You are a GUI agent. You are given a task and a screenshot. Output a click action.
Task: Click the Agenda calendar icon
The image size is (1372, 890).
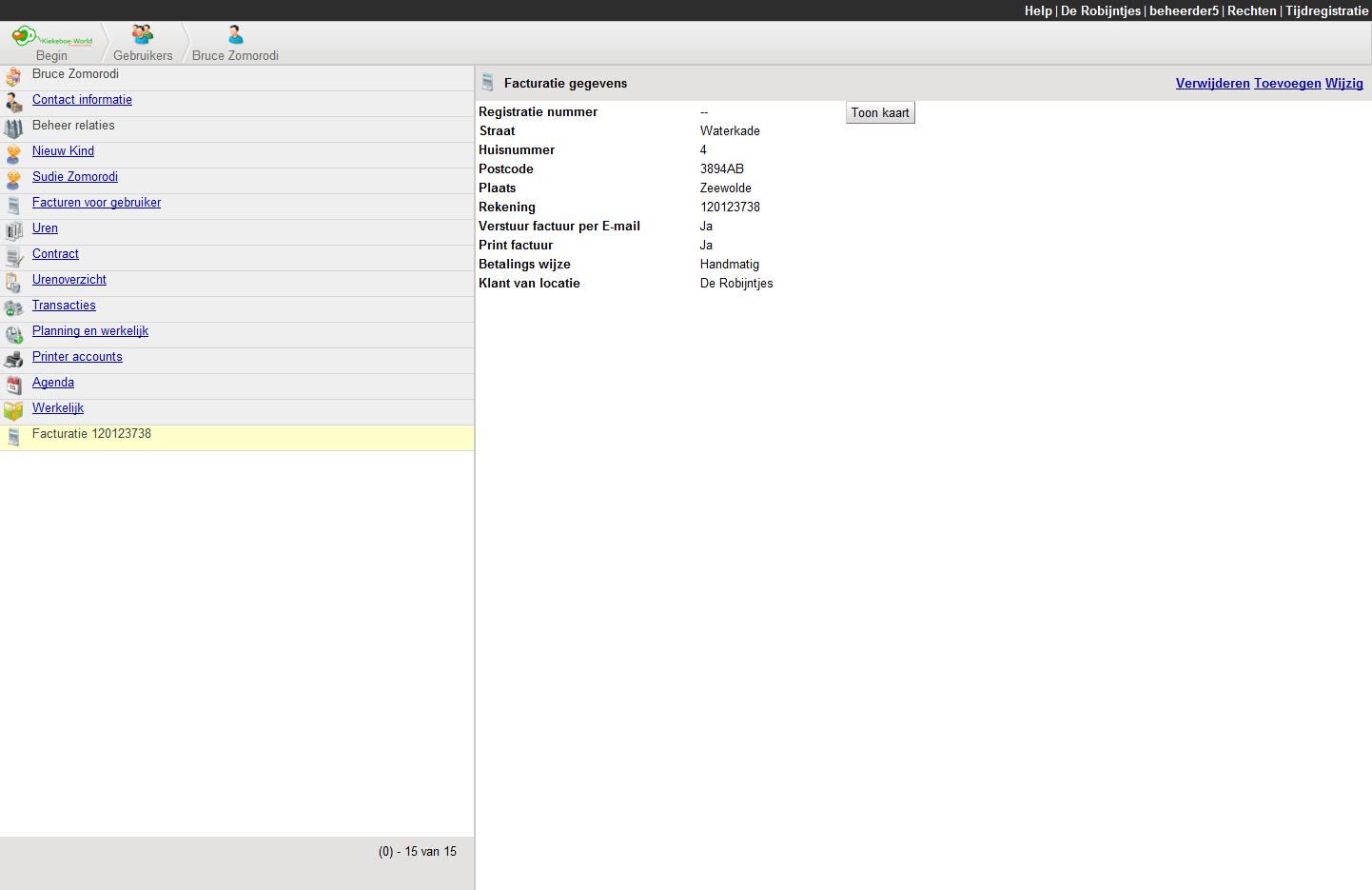point(13,386)
